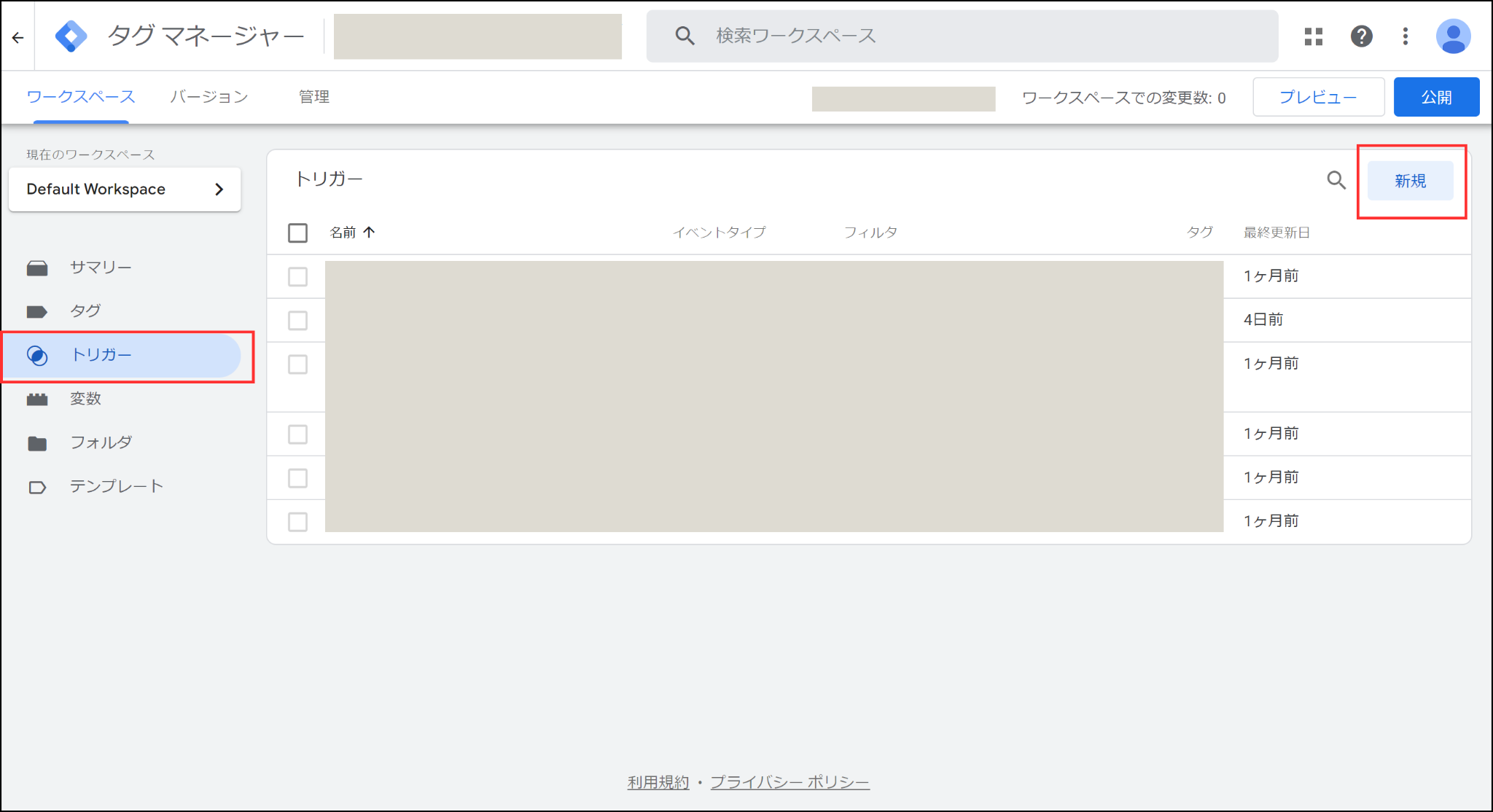Check the checkbox of the 4日前 row

point(297,320)
